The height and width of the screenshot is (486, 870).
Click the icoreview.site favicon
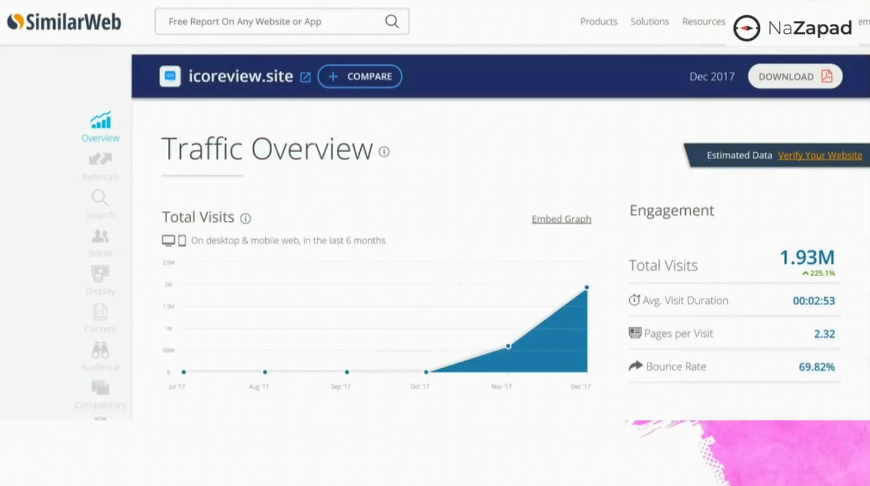[170, 76]
